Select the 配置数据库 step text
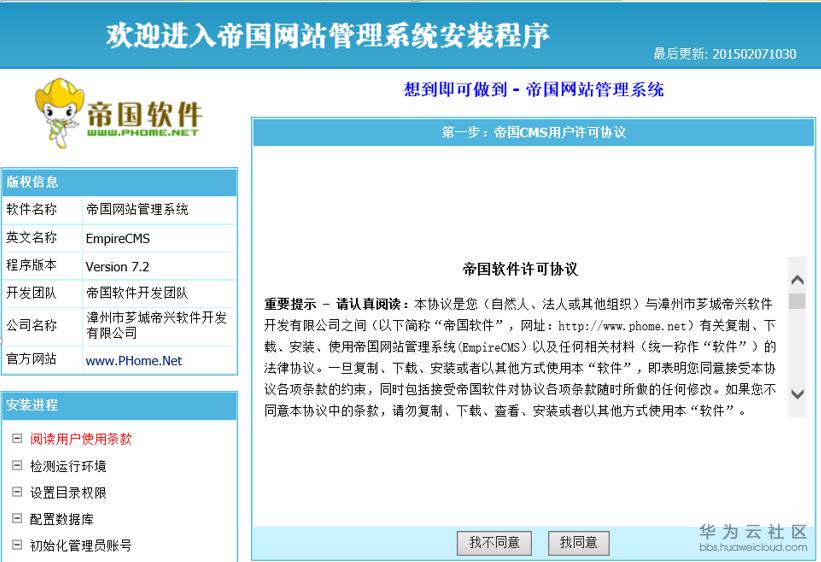This screenshot has width=821, height=562. pyautogui.click(x=62, y=520)
